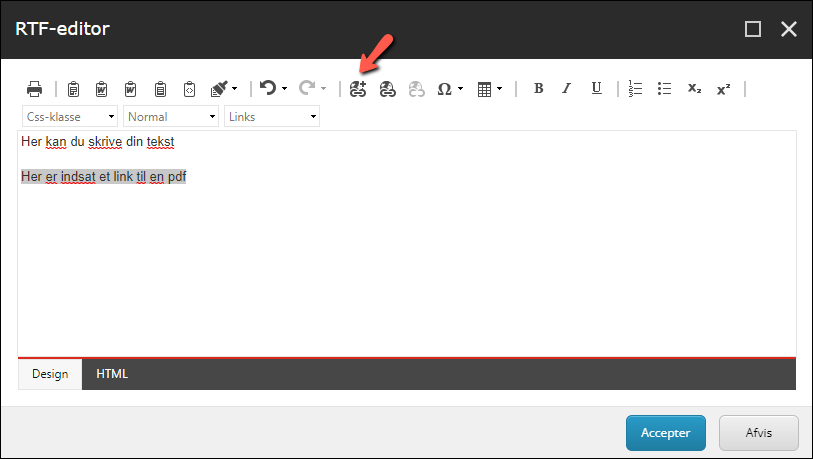Click the first Paste from Word icon
This screenshot has width=813, height=459.
tap(102, 89)
